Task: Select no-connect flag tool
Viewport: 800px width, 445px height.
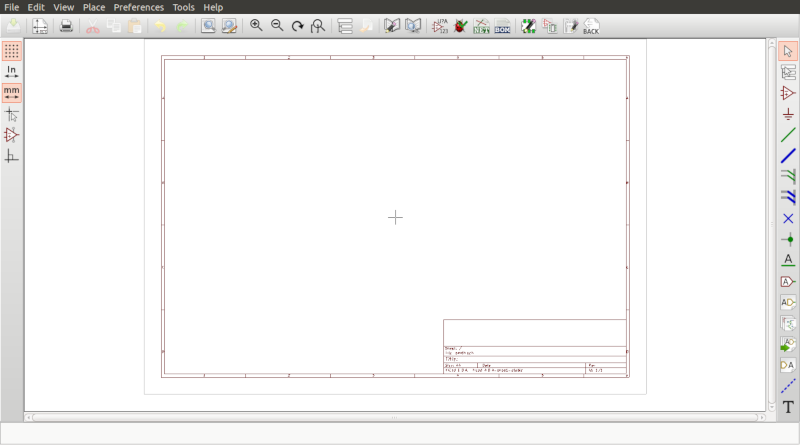Action: (x=788, y=218)
